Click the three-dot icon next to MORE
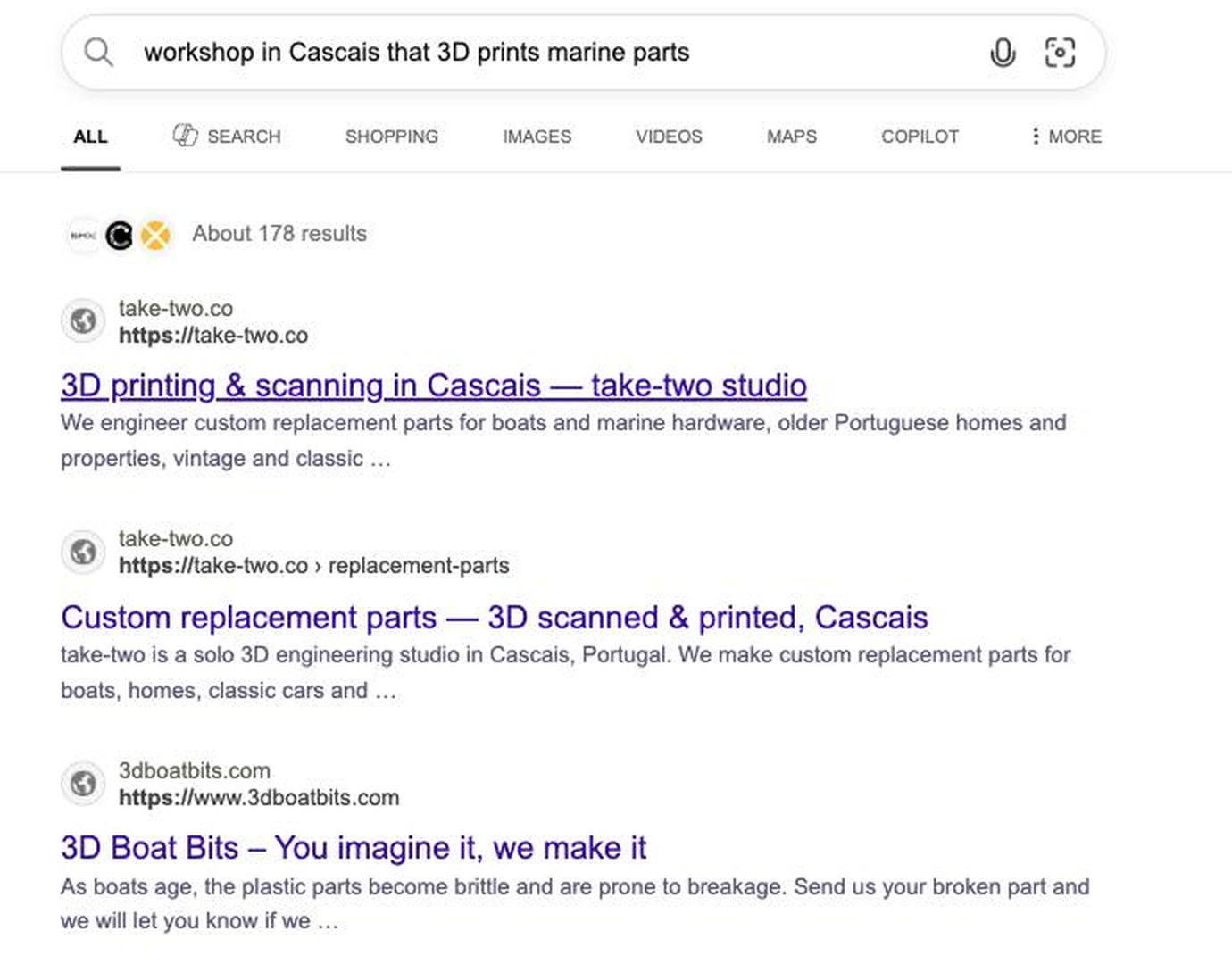This screenshot has height=964, width=1232. click(x=1035, y=137)
